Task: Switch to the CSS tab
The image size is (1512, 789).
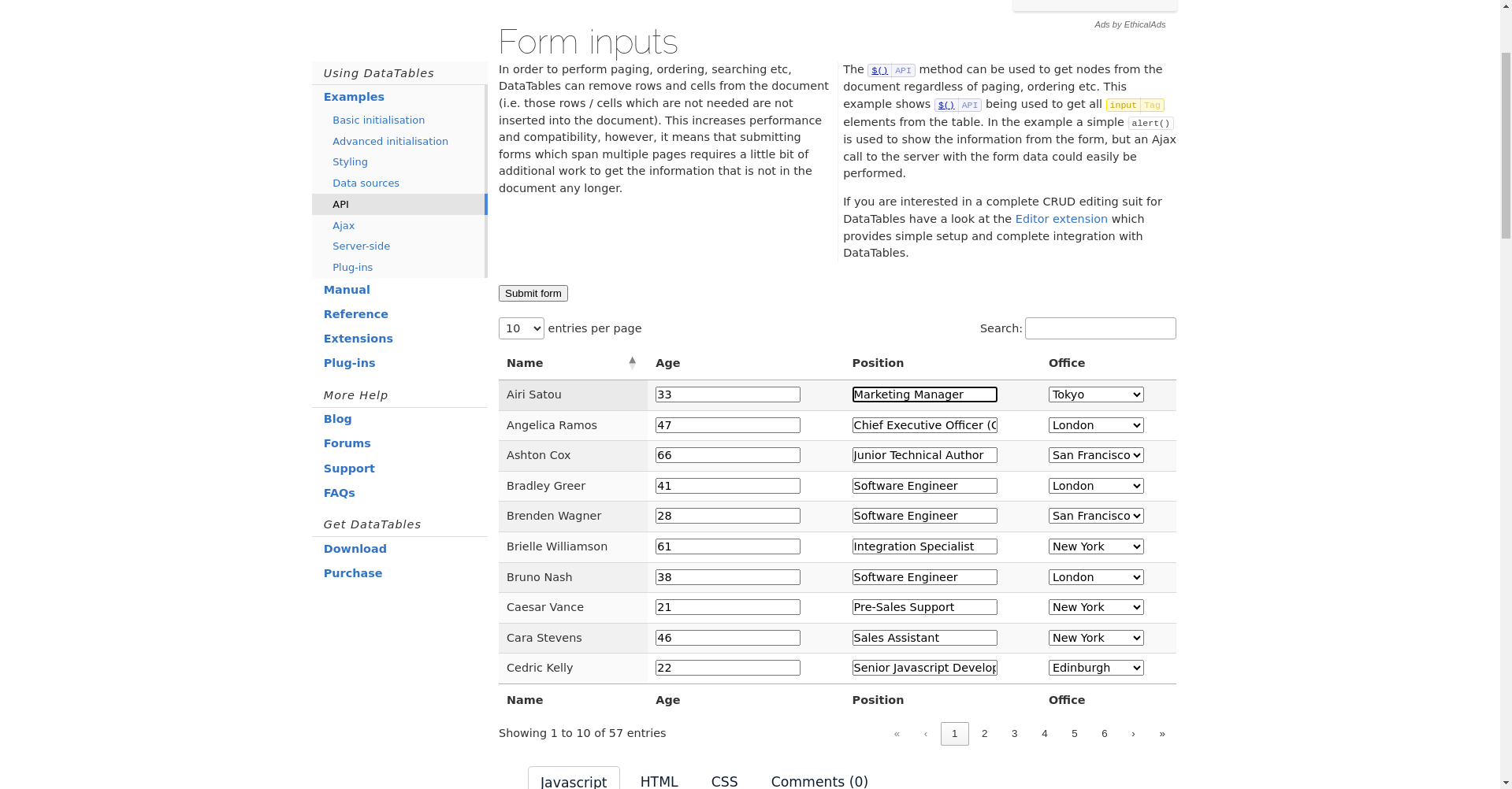Action: coord(724,780)
